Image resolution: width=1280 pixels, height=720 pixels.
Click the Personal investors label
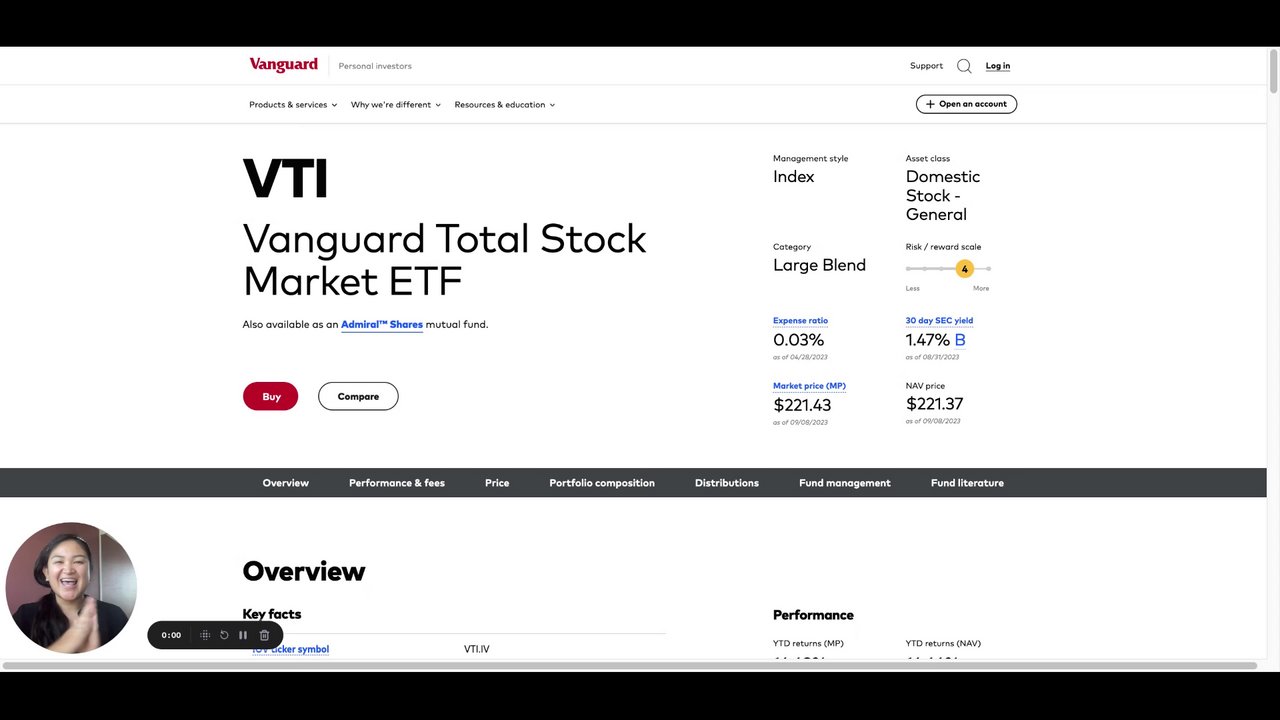375,66
